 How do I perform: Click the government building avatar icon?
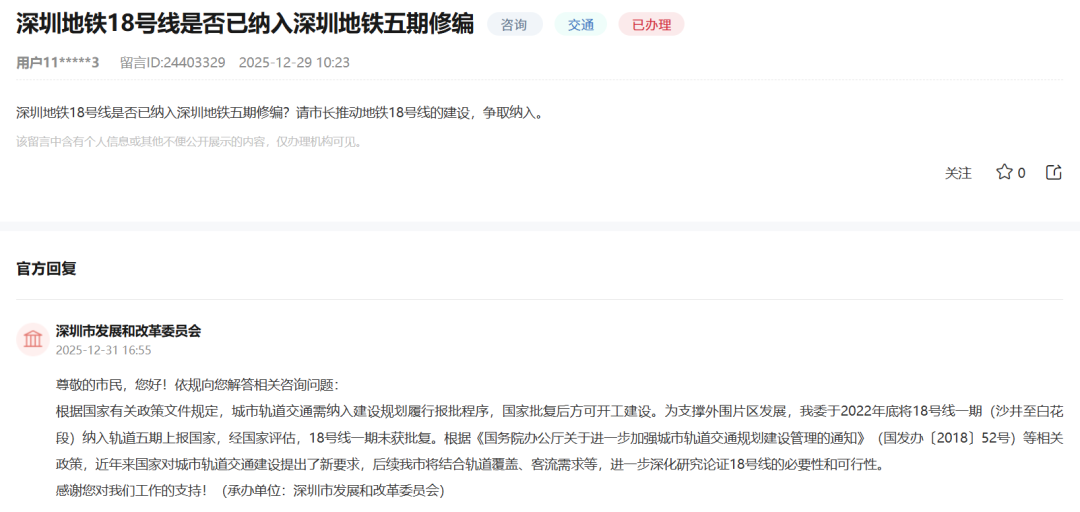point(33,340)
